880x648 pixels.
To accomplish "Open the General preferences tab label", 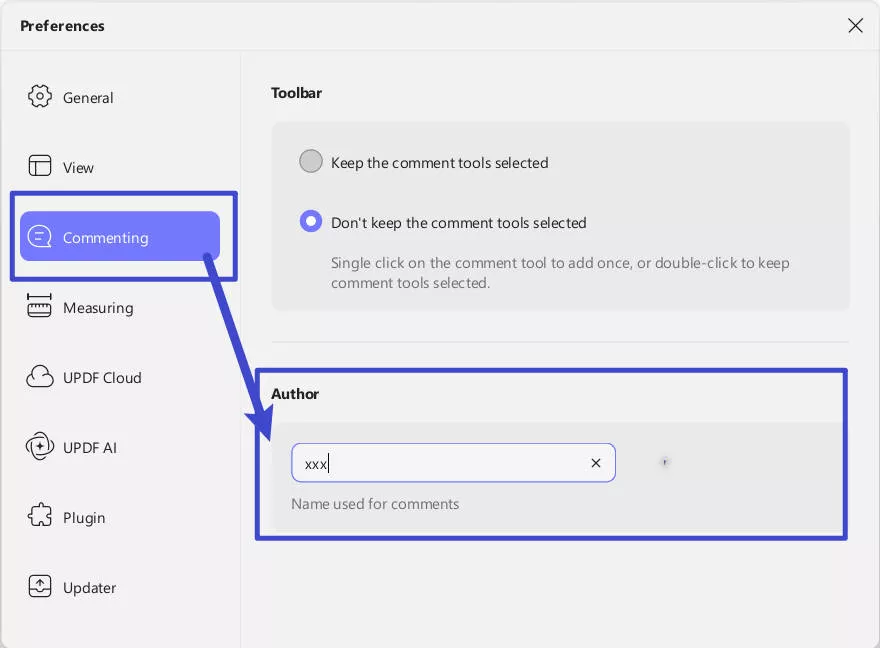I will point(88,98).
